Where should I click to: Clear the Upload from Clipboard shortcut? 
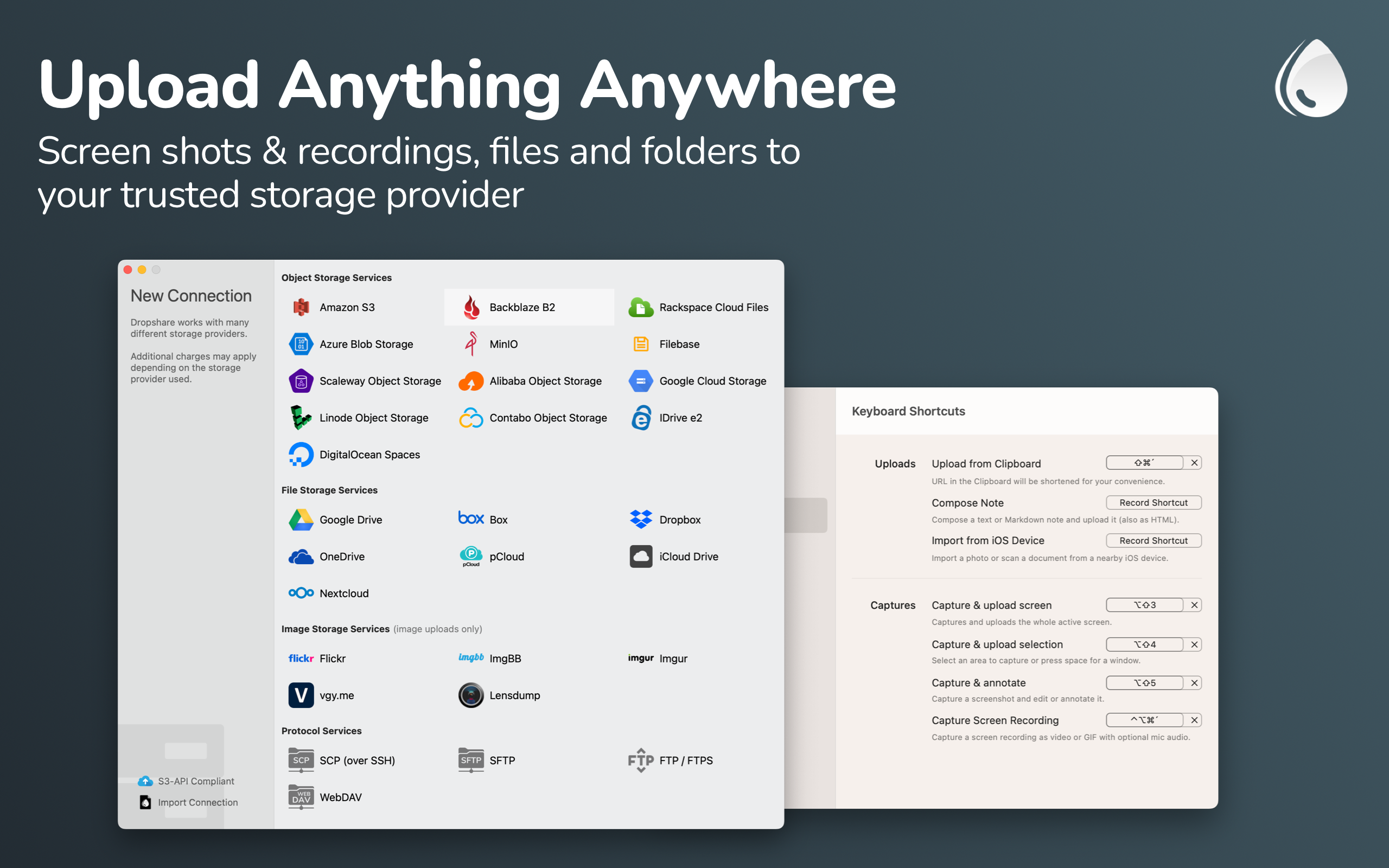click(1194, 463)
